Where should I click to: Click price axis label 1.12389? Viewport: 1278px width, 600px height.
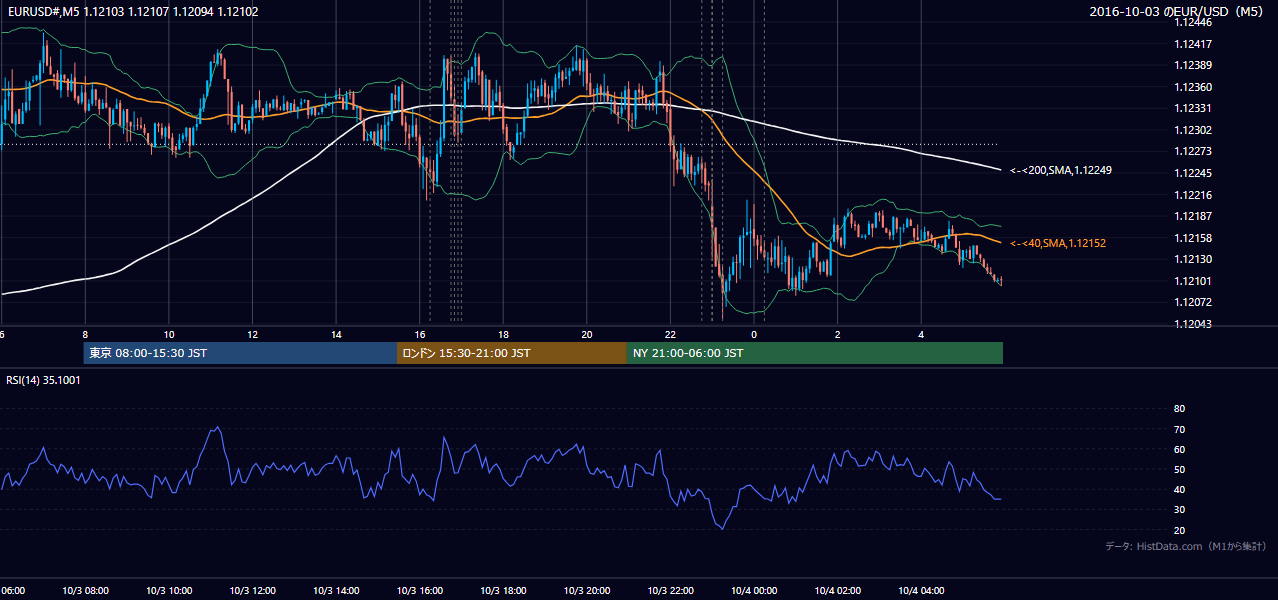click(x=1192, y=65)
